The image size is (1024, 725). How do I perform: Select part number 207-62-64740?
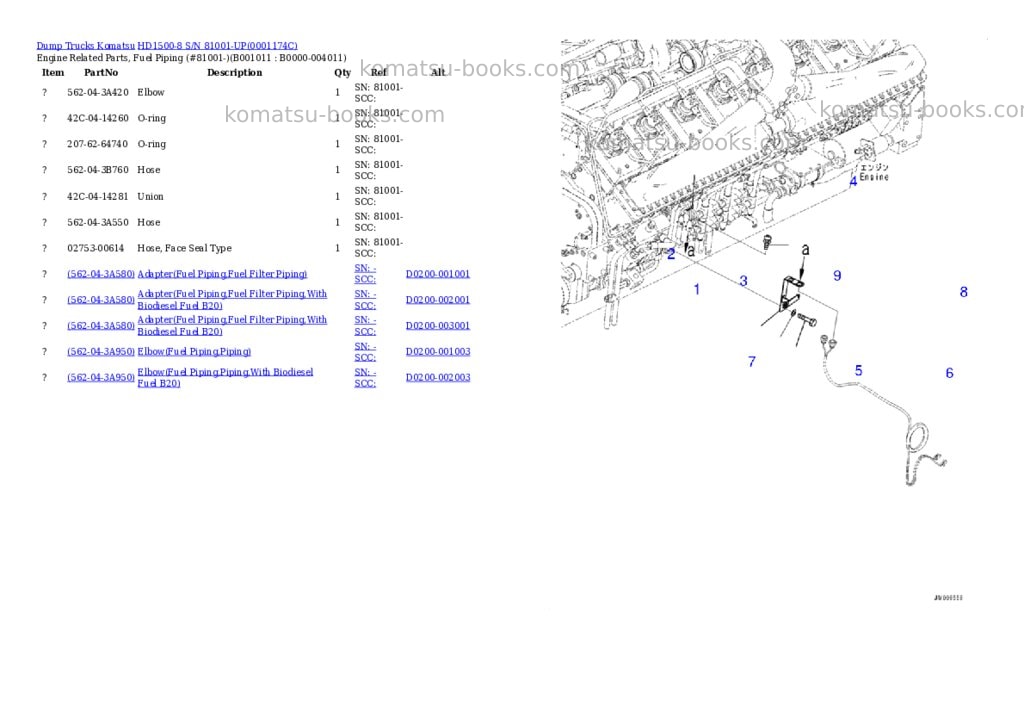[x=98, y=144]
